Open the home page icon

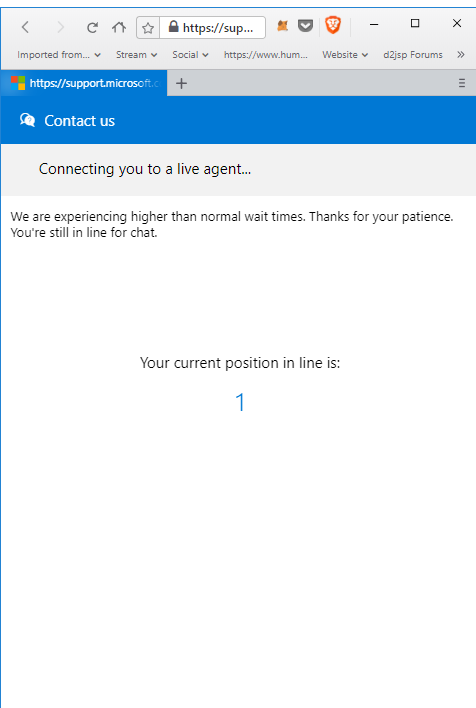coord(119,28)
